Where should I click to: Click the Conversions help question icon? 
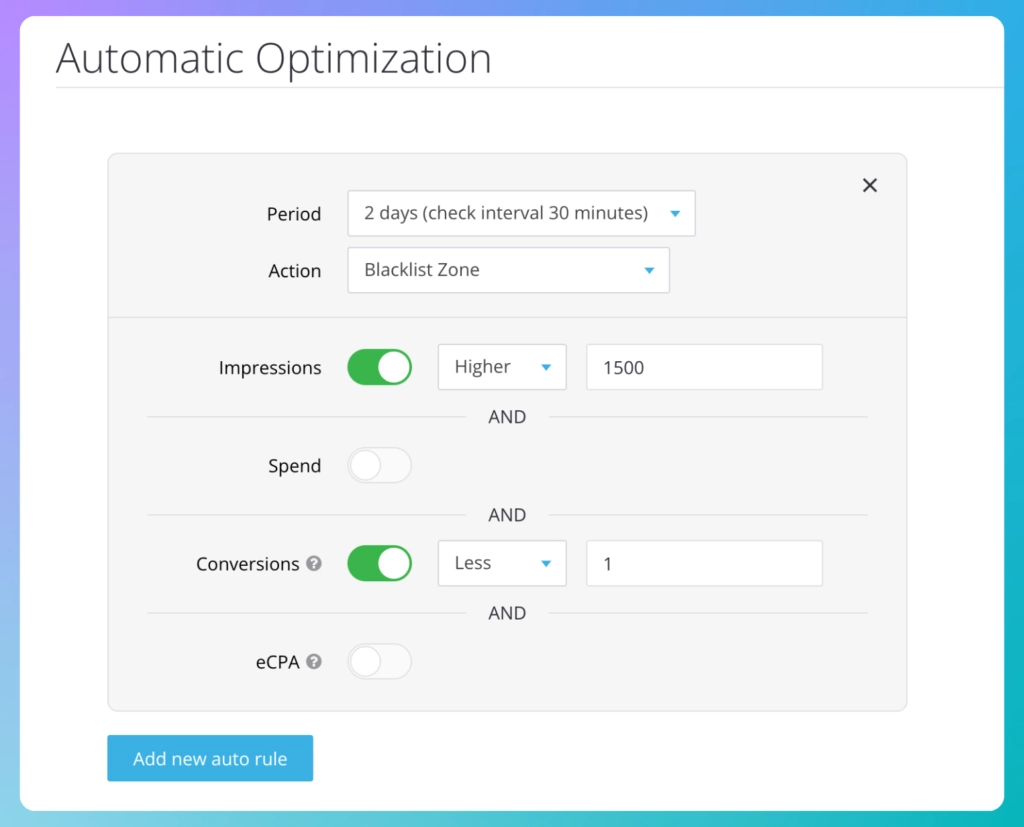pyautogui.click(x=314, y=563)
